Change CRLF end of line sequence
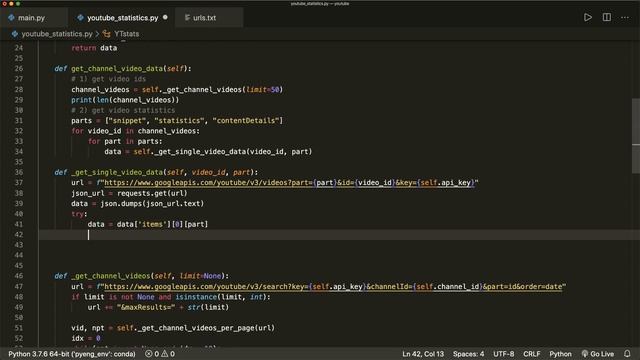Image resolution: width=640 pixels, height=360 pixels. point(531,354)
